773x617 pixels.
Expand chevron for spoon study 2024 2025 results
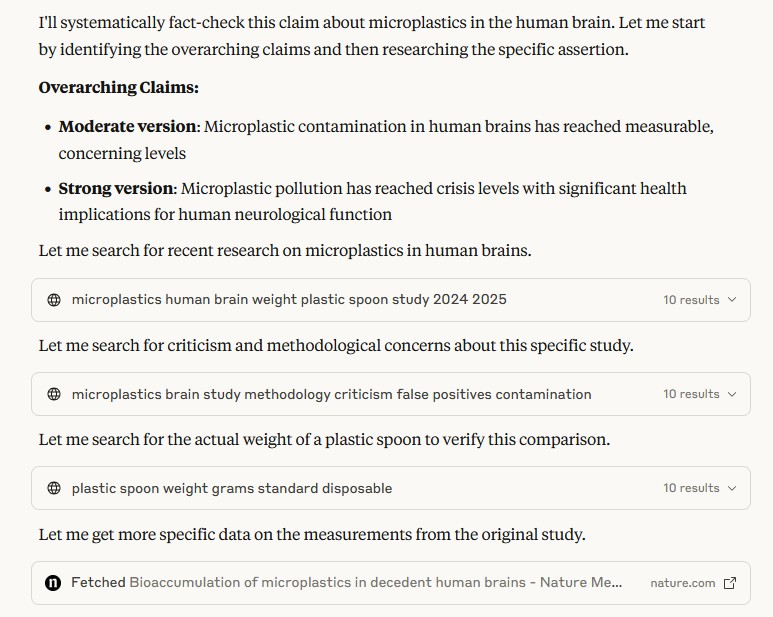(732, 300)
